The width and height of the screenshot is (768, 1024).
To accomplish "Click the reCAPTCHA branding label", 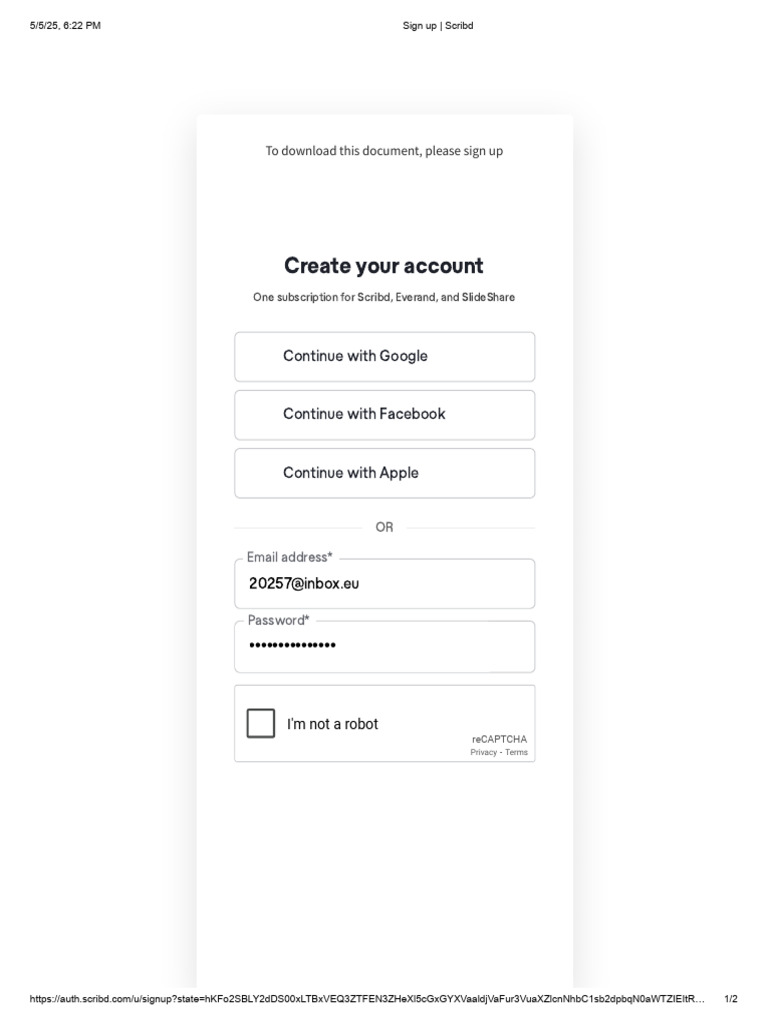I will [499, 739].
